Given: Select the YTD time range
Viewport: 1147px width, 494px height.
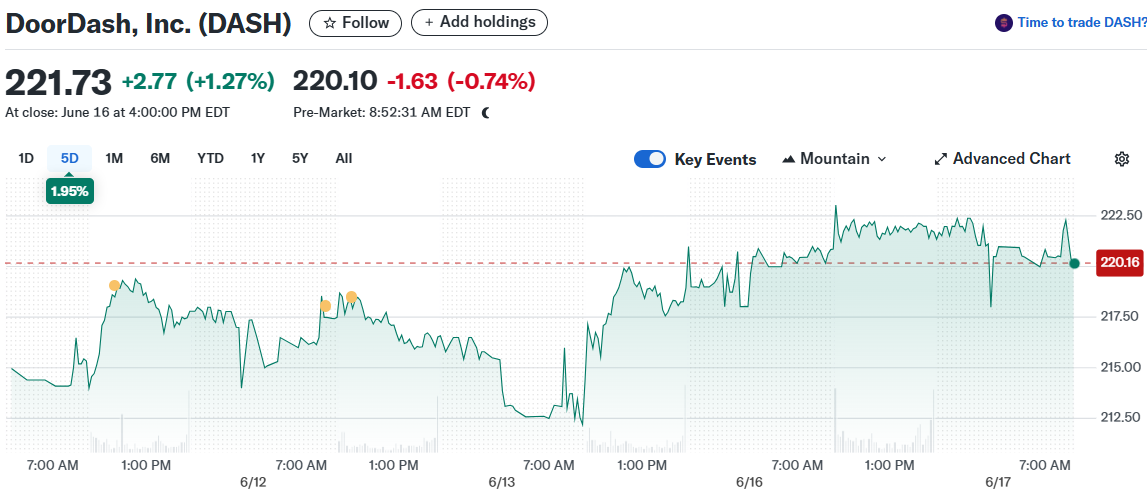Looking at the screenshot, I should tap(211, 158).
